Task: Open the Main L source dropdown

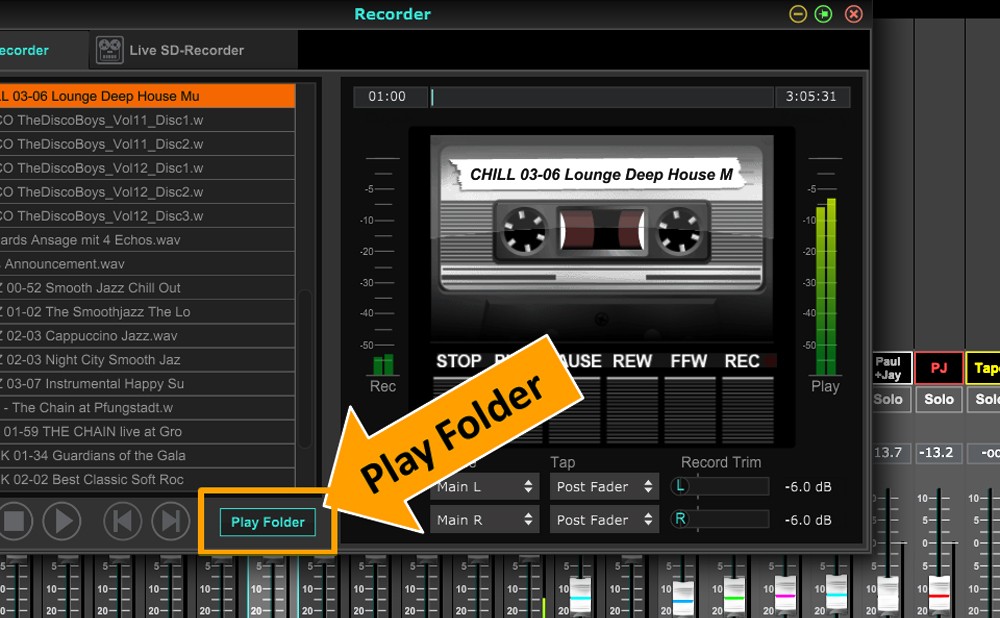Action: 486,487
